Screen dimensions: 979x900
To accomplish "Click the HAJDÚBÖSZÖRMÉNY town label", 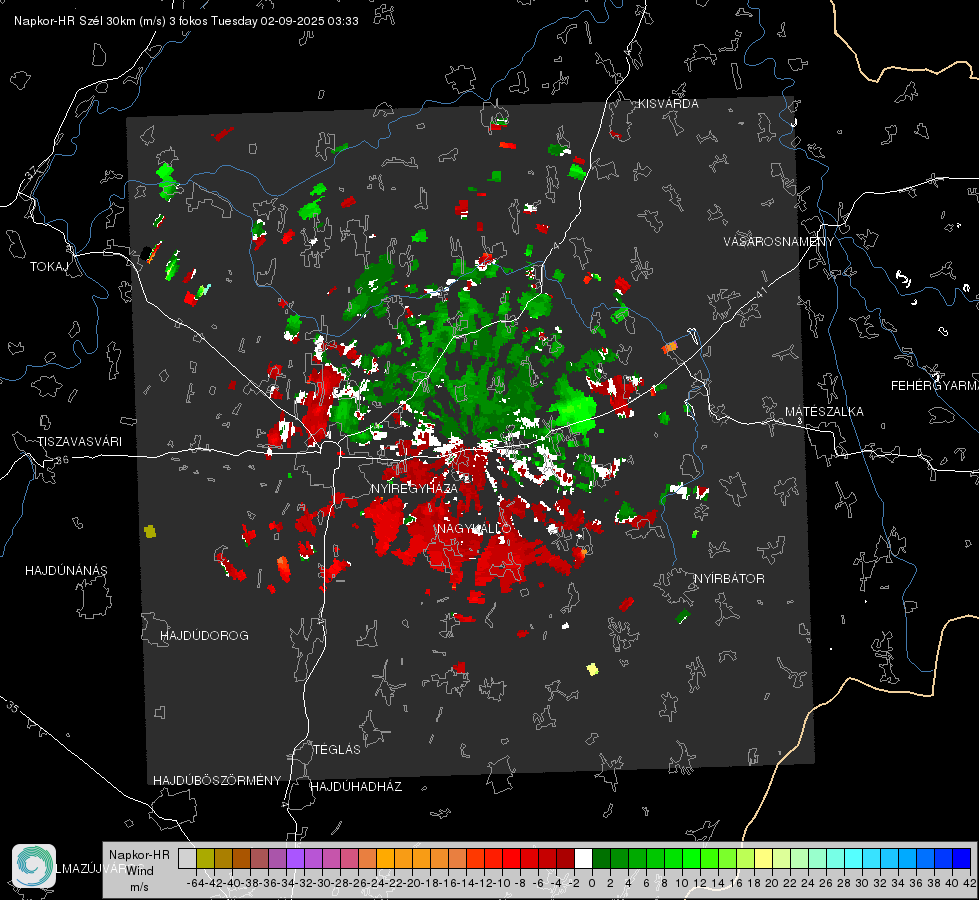I will click(217, 780).
